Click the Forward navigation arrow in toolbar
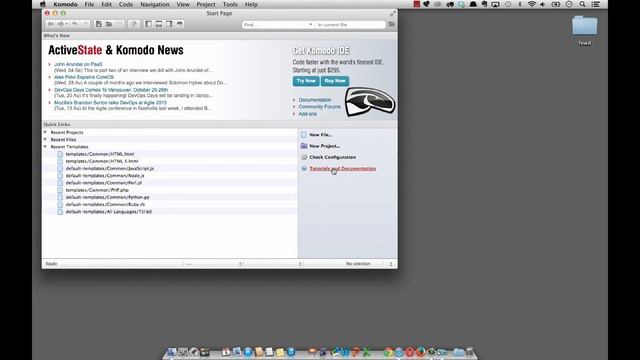The image size is (640, 360). (x=60, y=24)
